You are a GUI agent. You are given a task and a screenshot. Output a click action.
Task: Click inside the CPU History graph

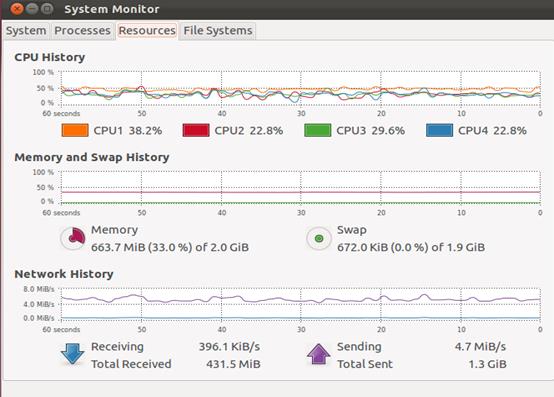click(x=301, y=88)
